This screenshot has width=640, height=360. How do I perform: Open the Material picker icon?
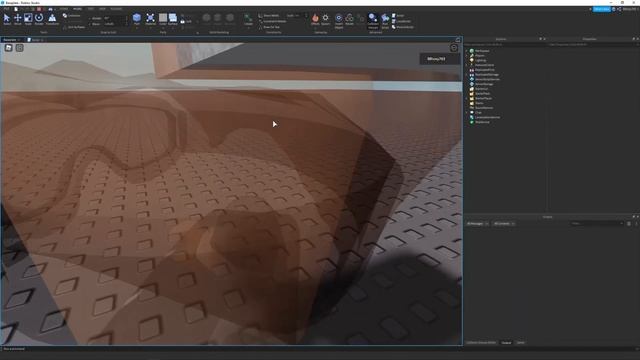point(150,19)
